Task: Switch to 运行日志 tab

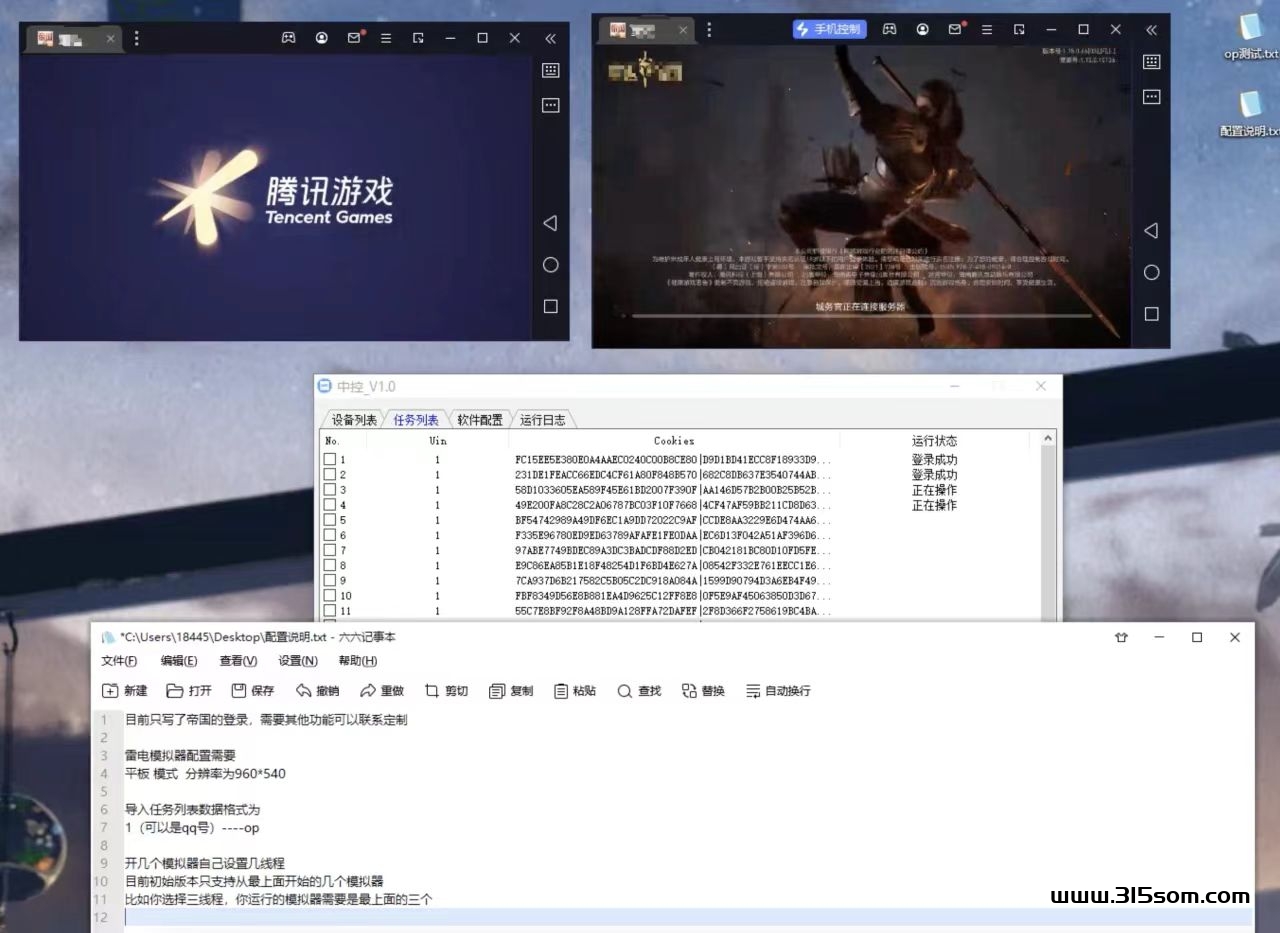Action: pyautogui.click(x=543, y=420)
